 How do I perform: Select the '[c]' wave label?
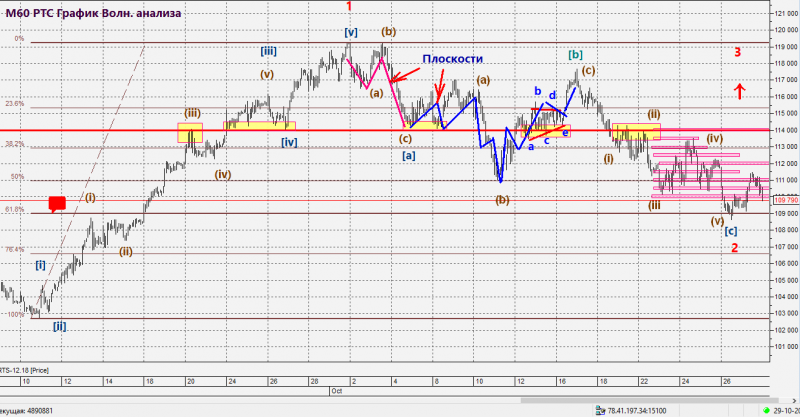(731, 231)
